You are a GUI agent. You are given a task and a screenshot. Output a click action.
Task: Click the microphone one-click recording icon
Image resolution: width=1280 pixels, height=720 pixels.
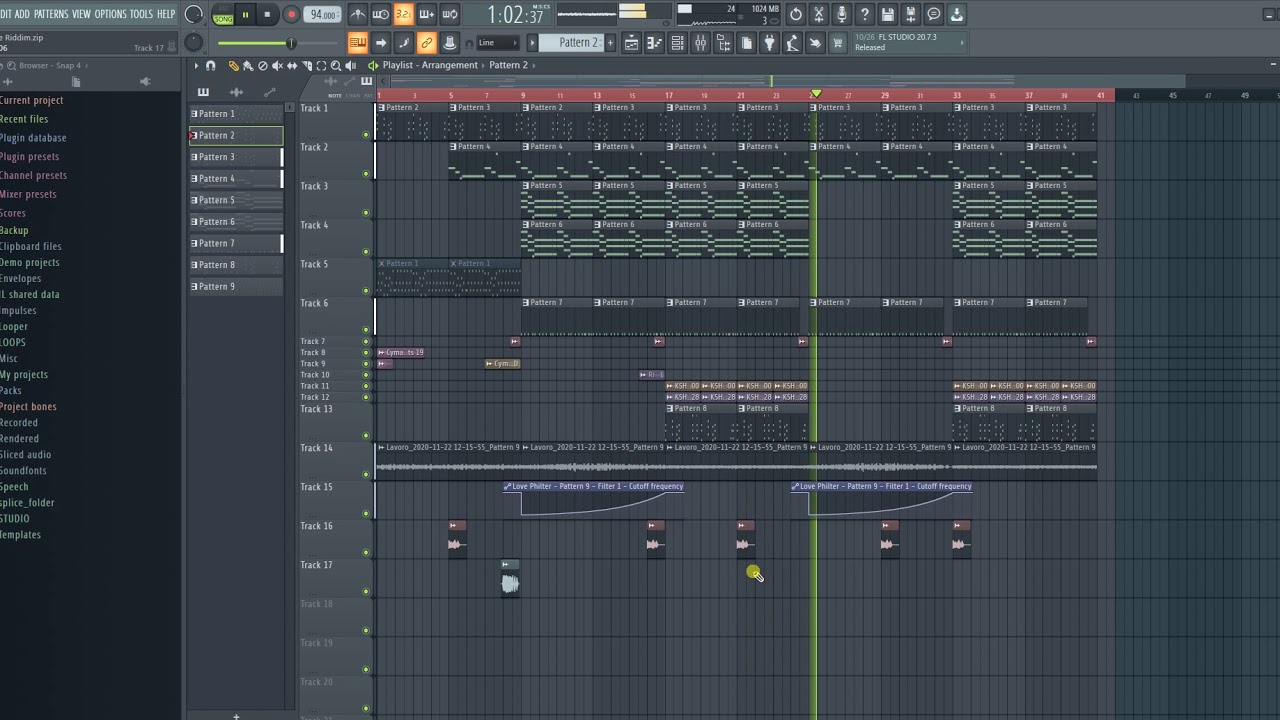[x=842, y=14]
